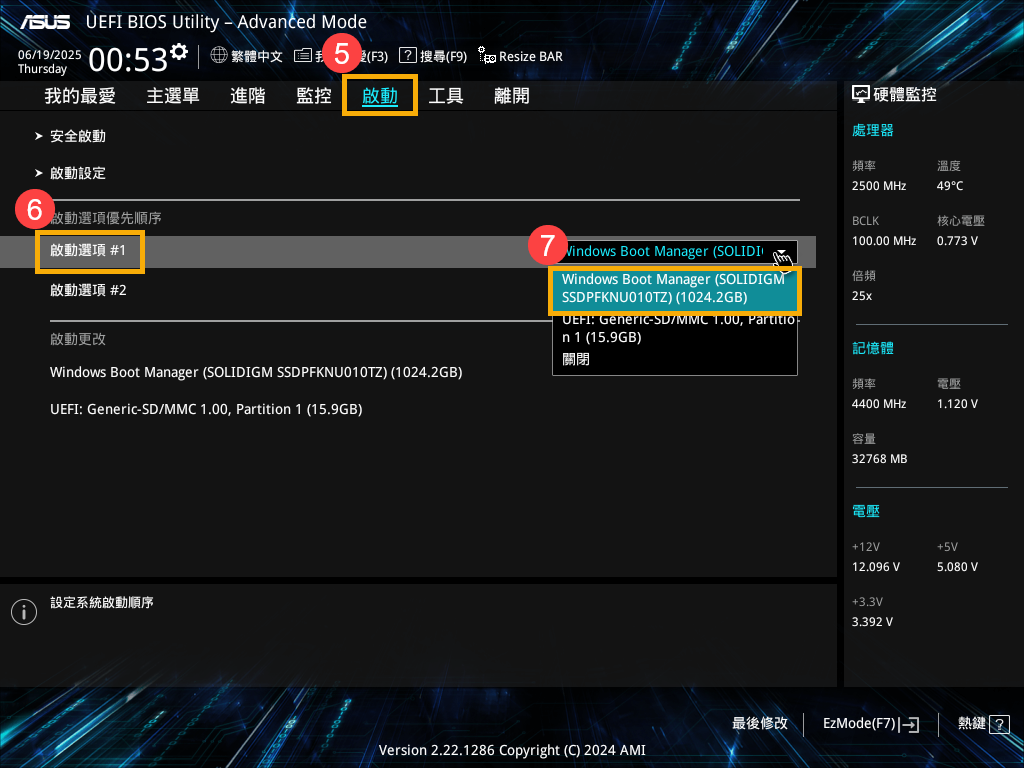Click +12V value 12.096 V
Viewport: 1024px width, 768px height.
tap(875, 568)
